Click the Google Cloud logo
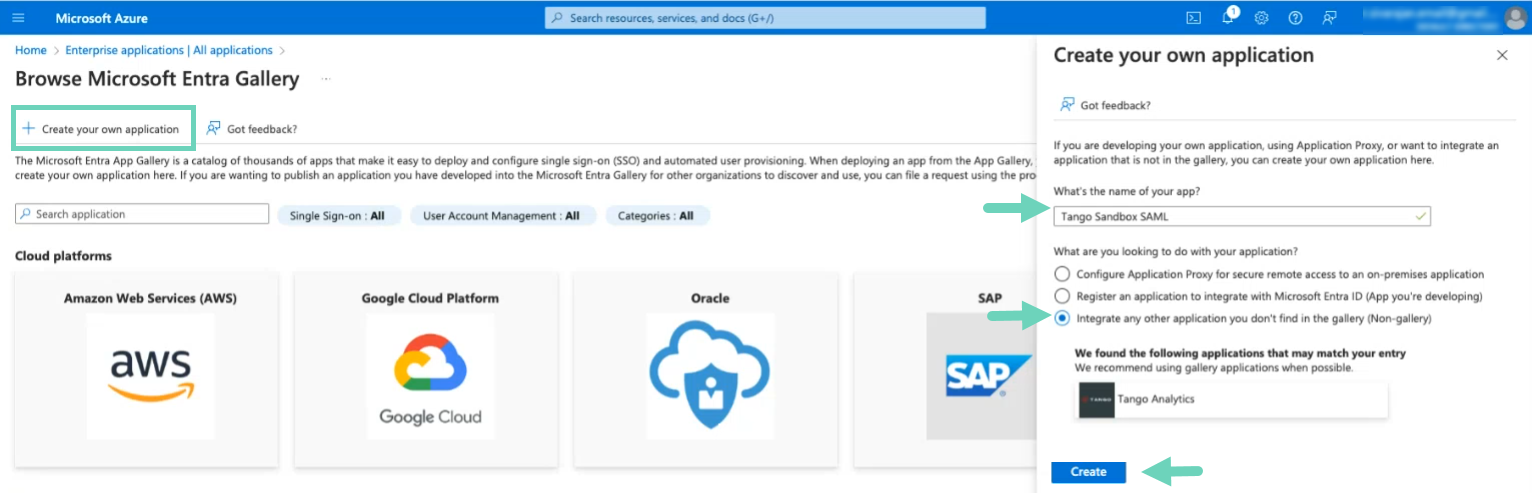The height and width of the screenshot is (493, 1532). point(430,378)
